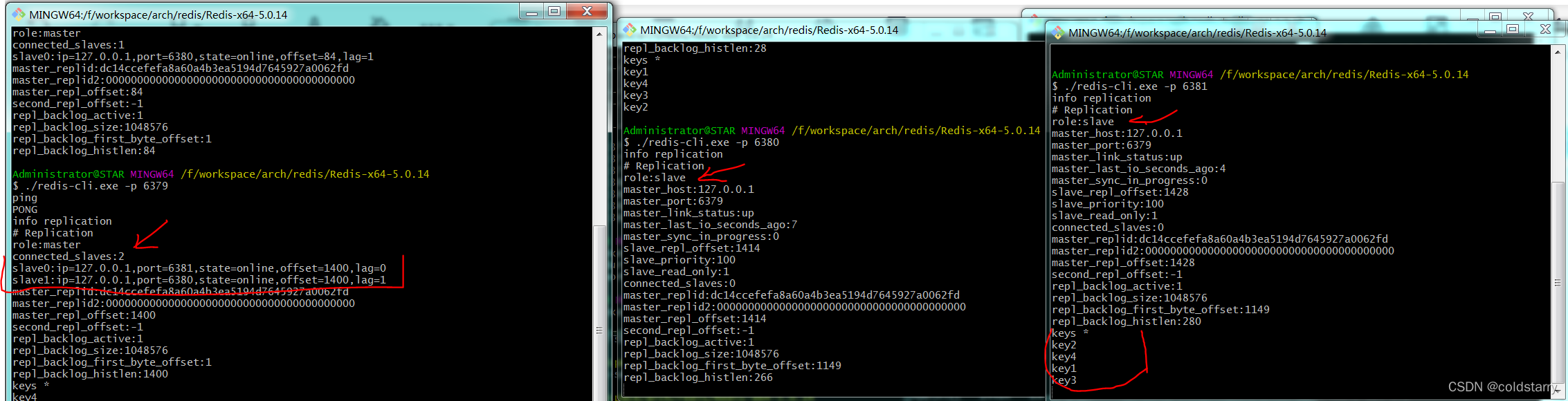The height and width of the screenshot is (401, 1568).
Task: Close the left terminal window
Action: pyautogui.click(x=587, y=12)
